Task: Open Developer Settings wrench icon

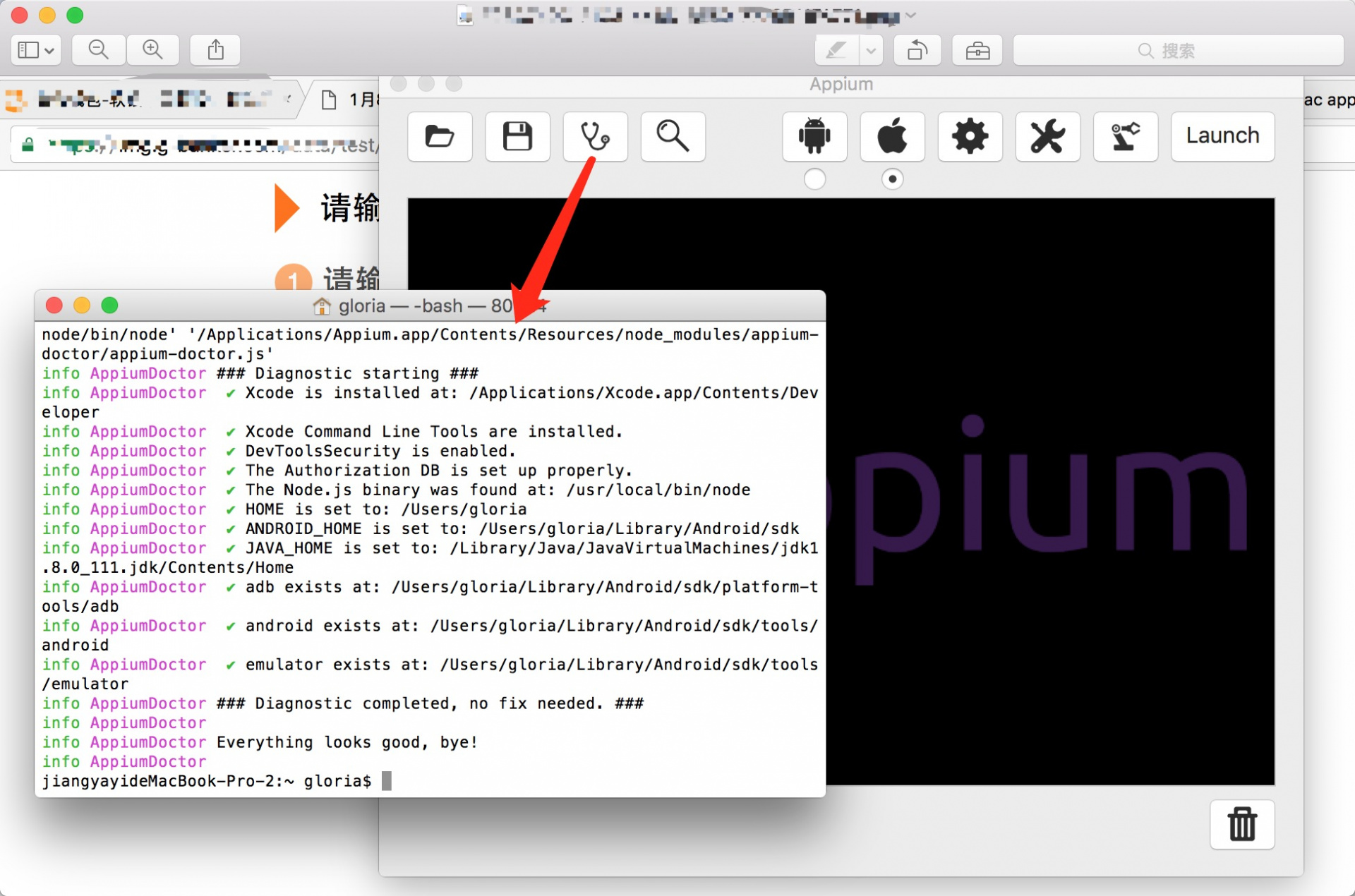Action: (x=1047, y=136)
